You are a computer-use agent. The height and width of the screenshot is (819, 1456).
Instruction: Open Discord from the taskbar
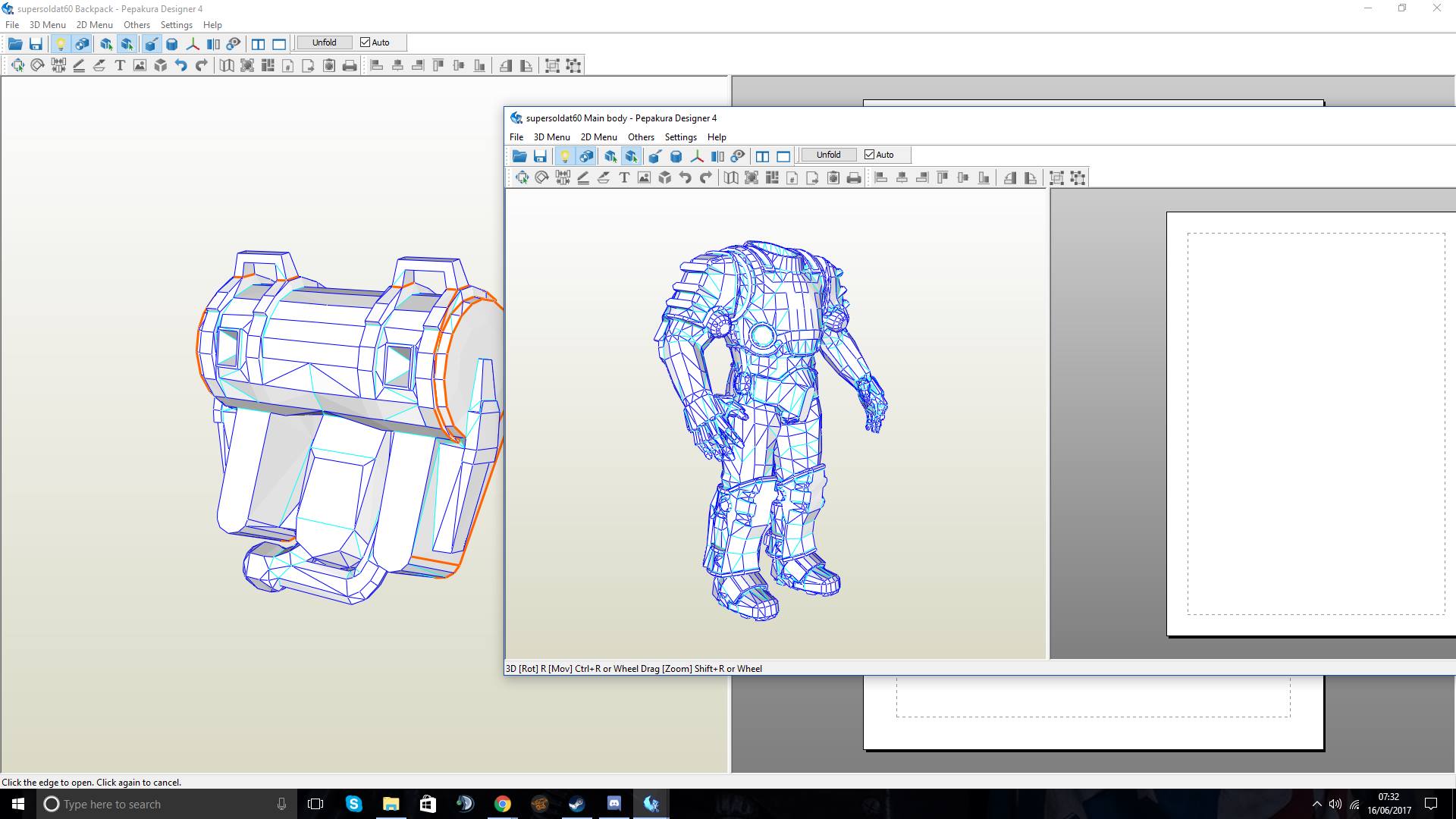click(614, 804)
